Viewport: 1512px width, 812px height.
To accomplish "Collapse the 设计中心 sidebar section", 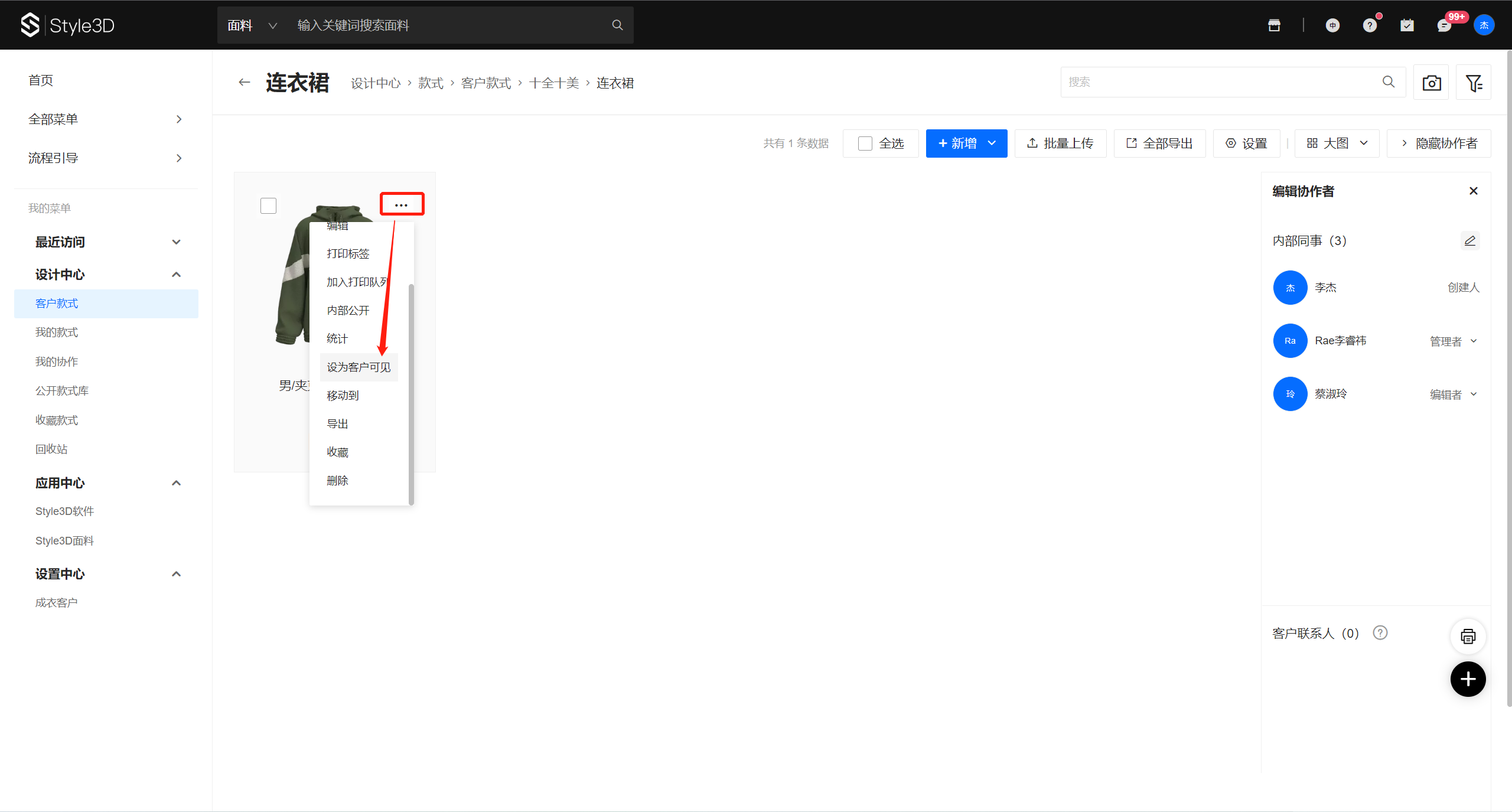I will point(176,275).
